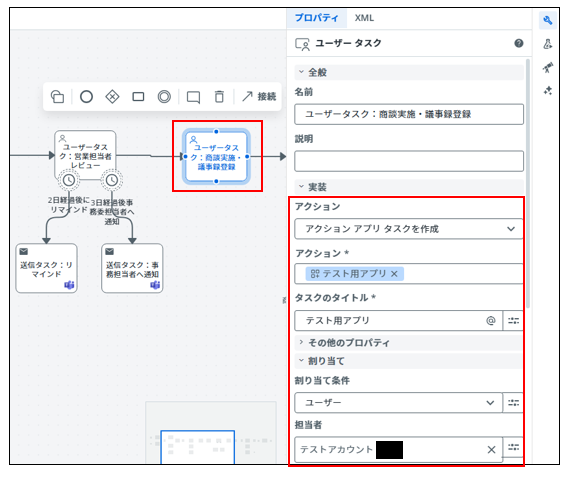Screen dimensions: 567x478
Task: Open the wrench properties sidebar icon
Action: click(547, 20)
